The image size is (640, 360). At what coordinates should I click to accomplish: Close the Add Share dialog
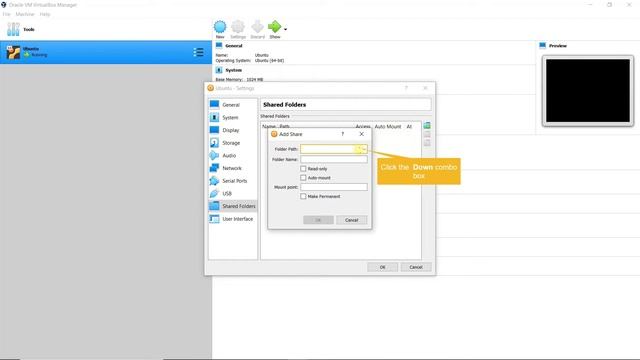[x=361, y=134]
